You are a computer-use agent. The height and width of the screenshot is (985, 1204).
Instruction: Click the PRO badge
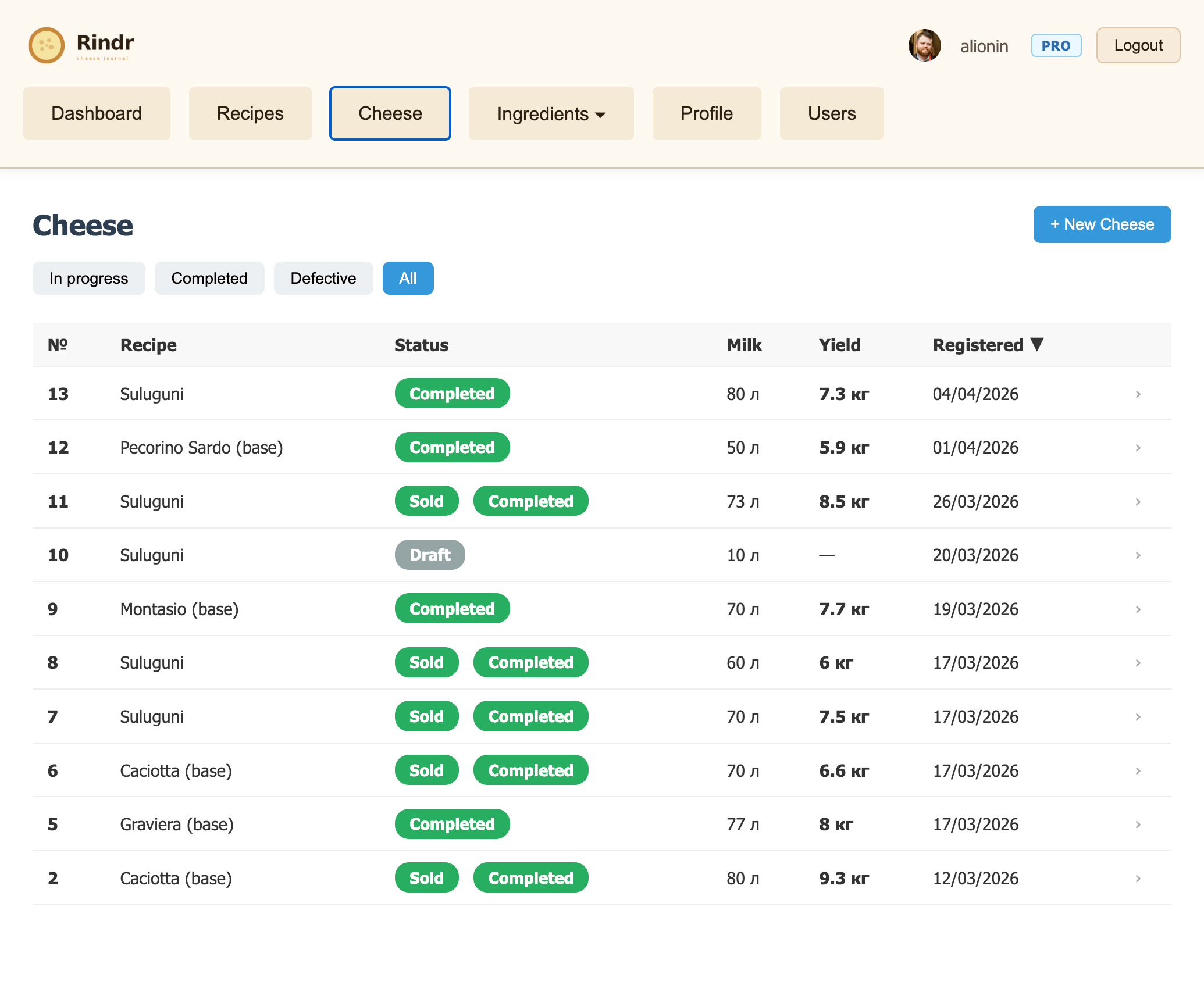click(x=1056, y=45)
